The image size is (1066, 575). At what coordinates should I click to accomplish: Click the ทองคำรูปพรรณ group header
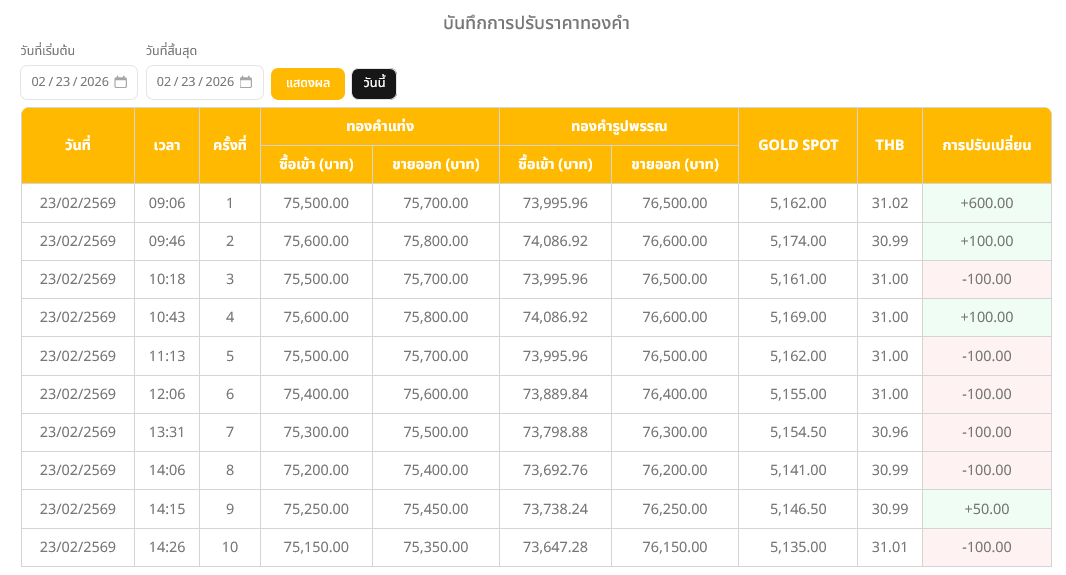click(618, 127)
